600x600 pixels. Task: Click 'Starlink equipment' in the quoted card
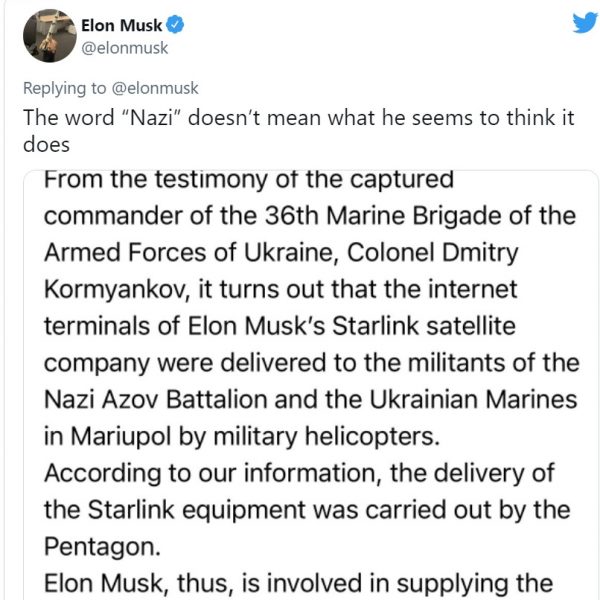(197, 510)
